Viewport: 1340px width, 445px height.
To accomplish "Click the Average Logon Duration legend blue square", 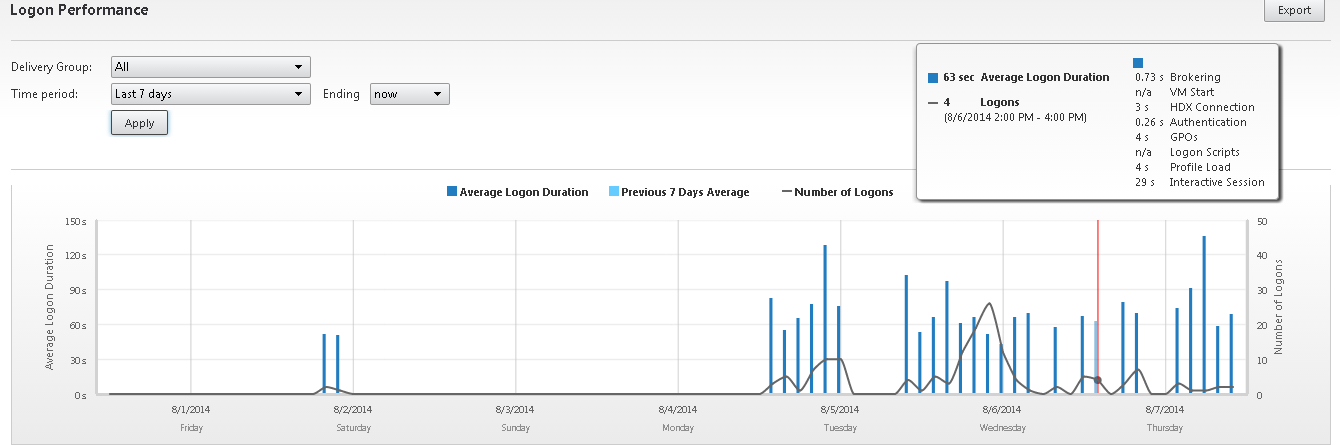I will 452,192.
